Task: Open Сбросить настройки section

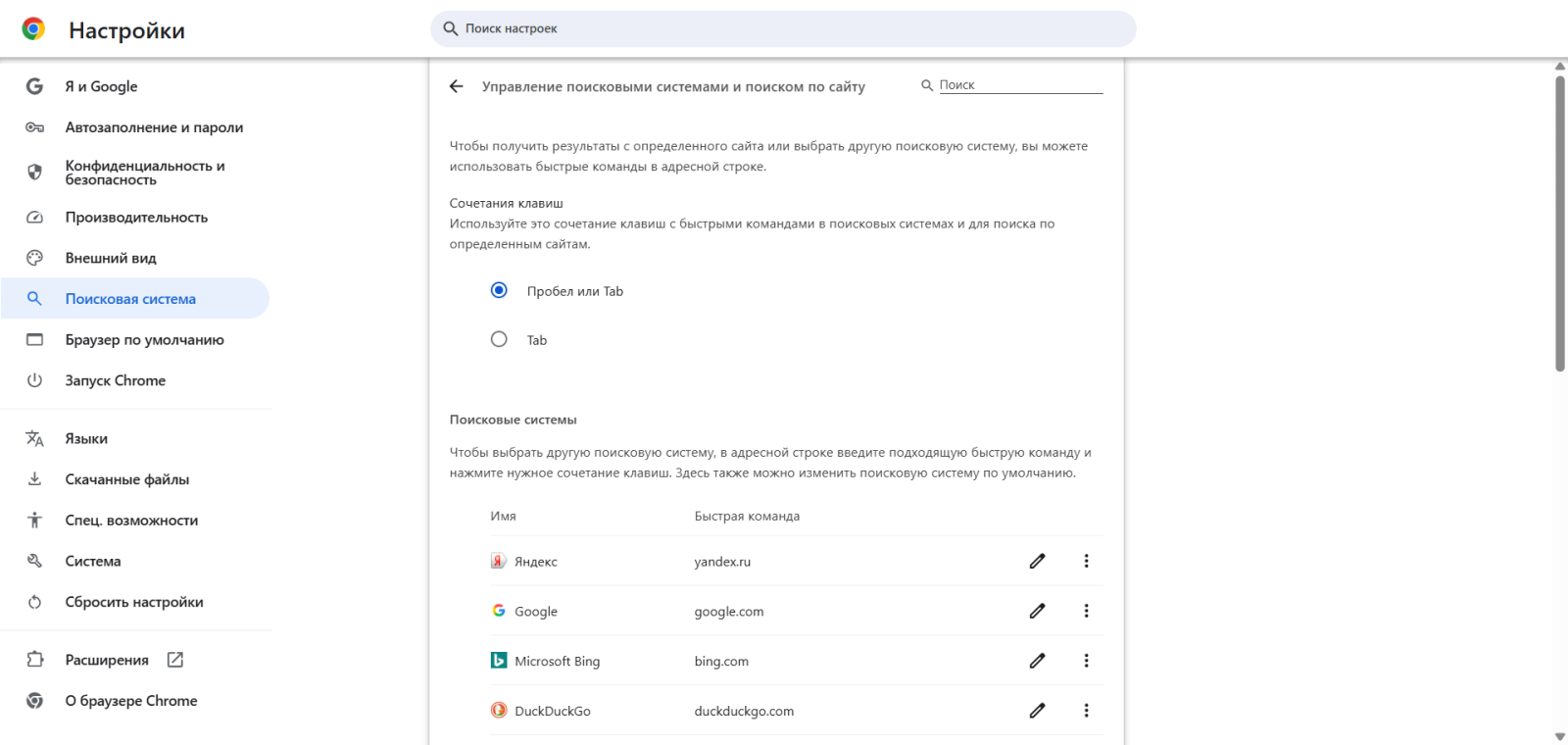Action: (134, 602)
